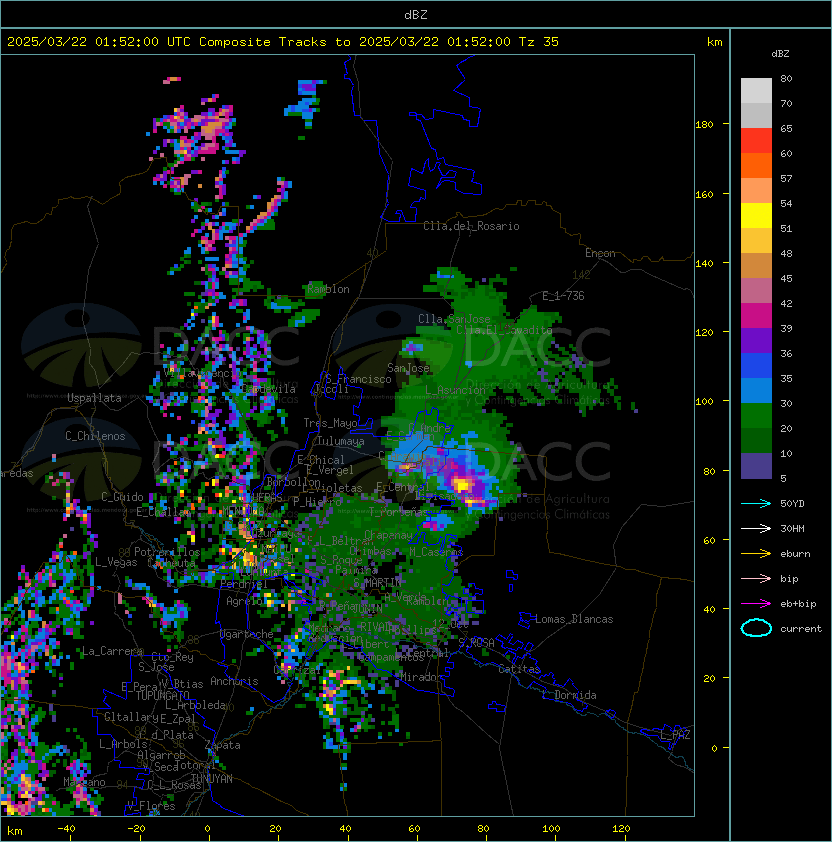
Task: Click the 'current' legend label
Action: [x=801, y=628]
